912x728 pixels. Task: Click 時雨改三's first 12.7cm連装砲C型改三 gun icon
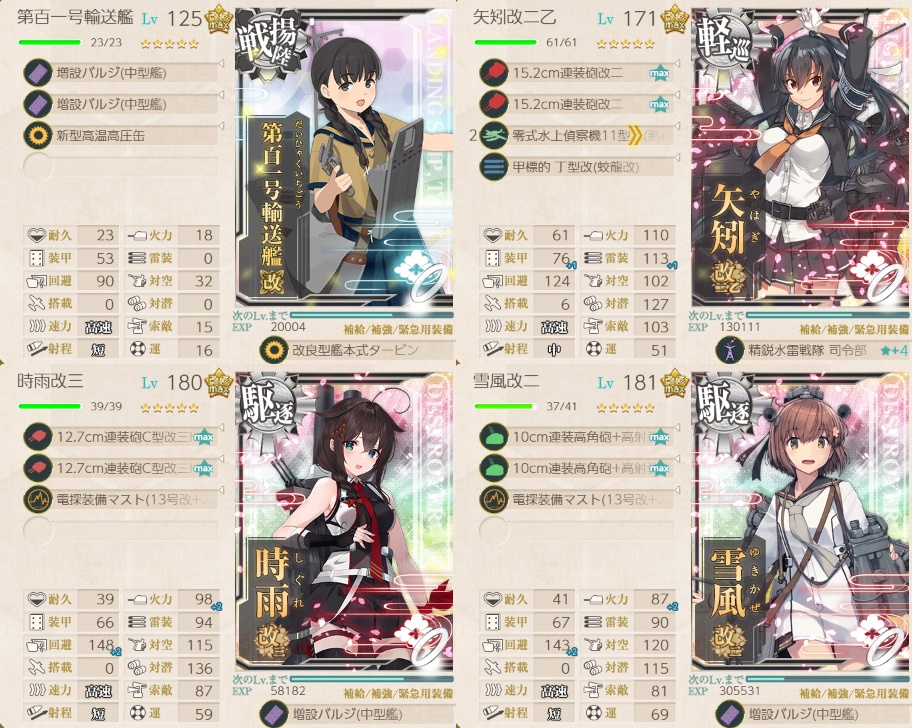point(38,437)
